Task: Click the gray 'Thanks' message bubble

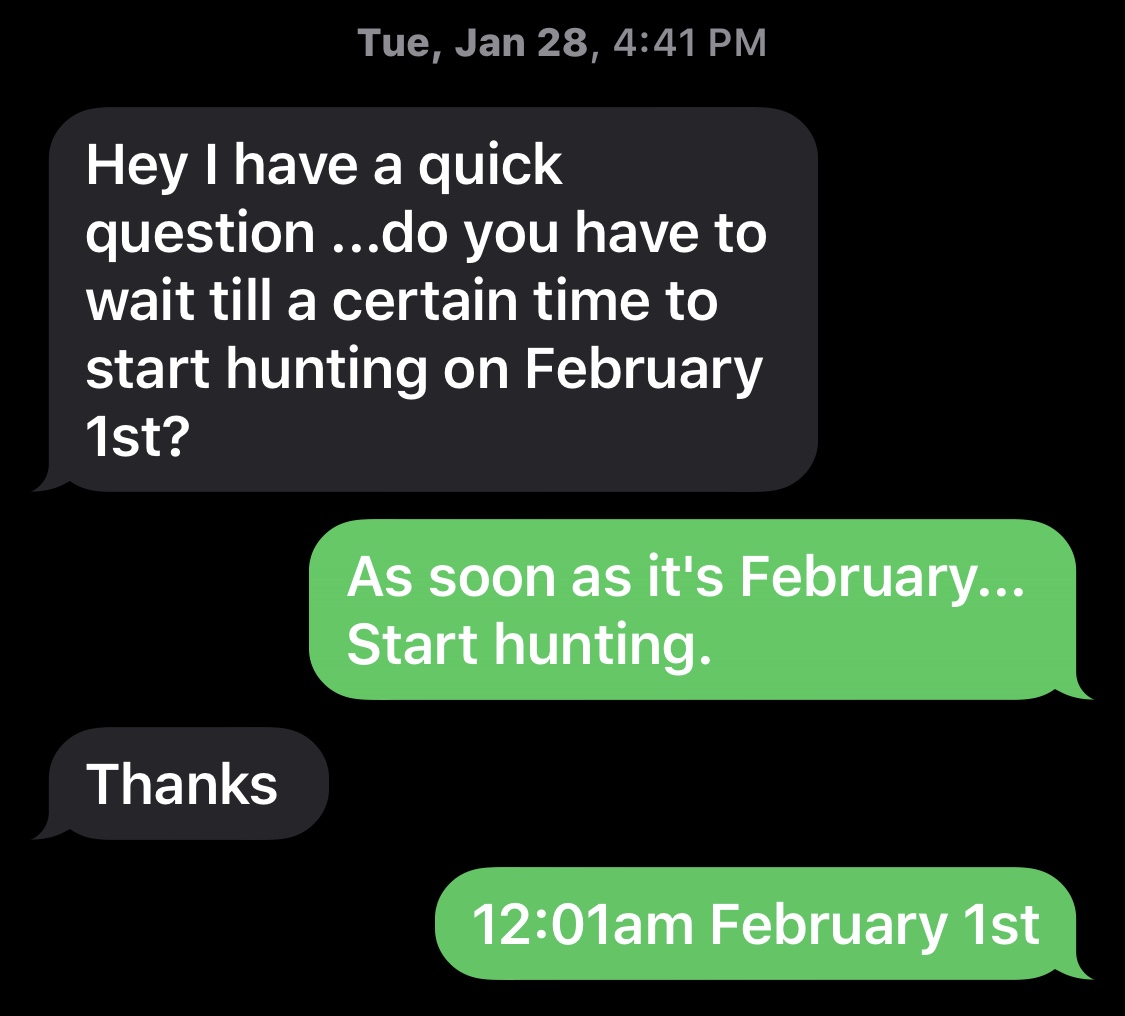Action: click(x=182, y=783)
